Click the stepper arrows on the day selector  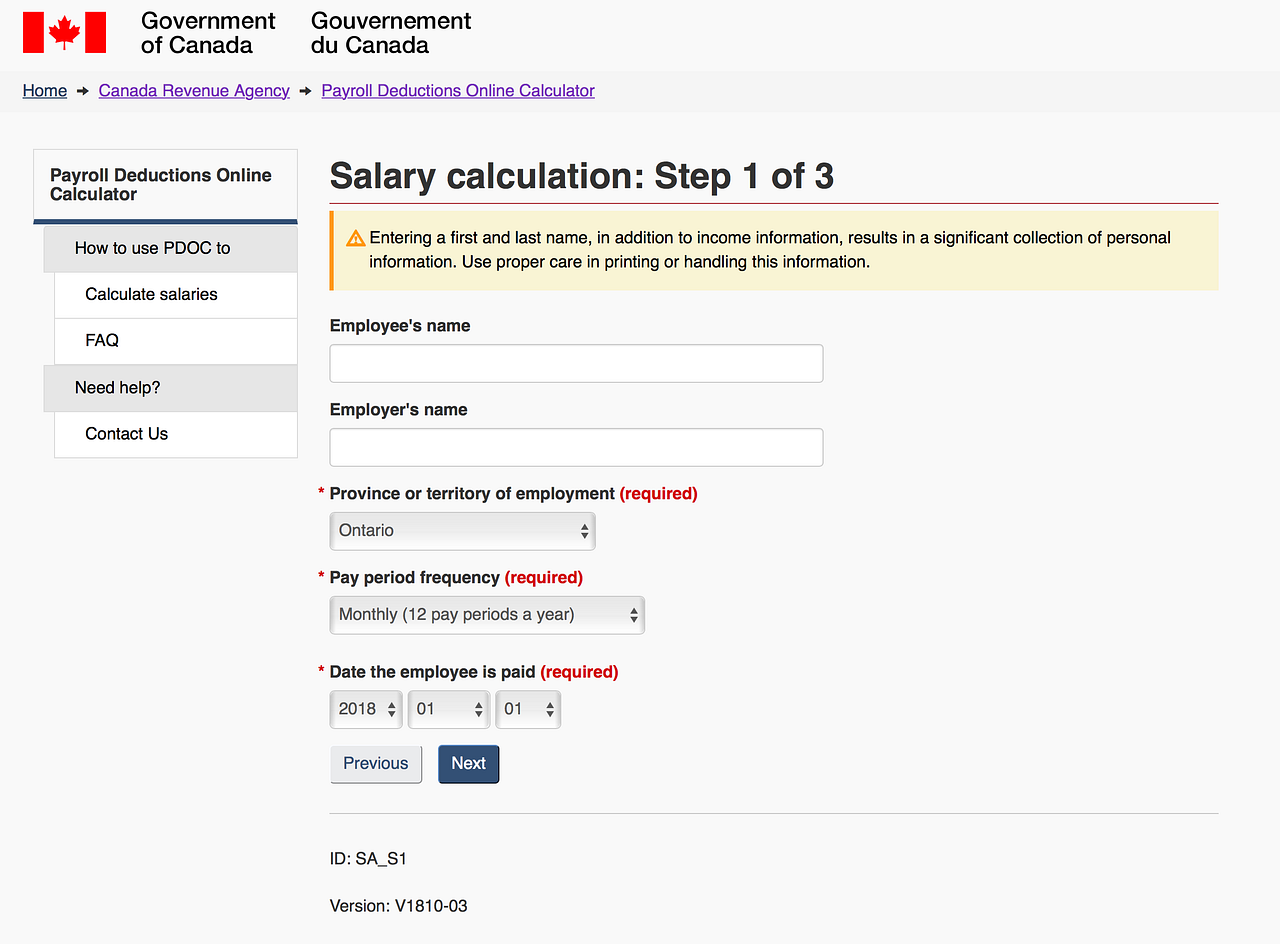(548, 709)
